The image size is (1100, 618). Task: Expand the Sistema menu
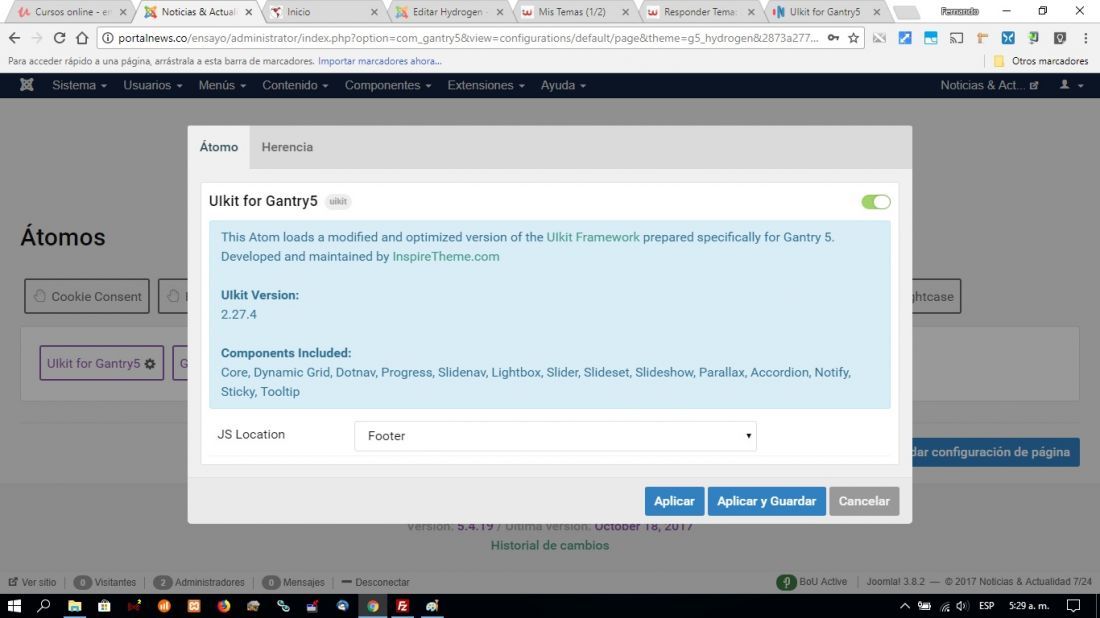(x=79, y=85)
